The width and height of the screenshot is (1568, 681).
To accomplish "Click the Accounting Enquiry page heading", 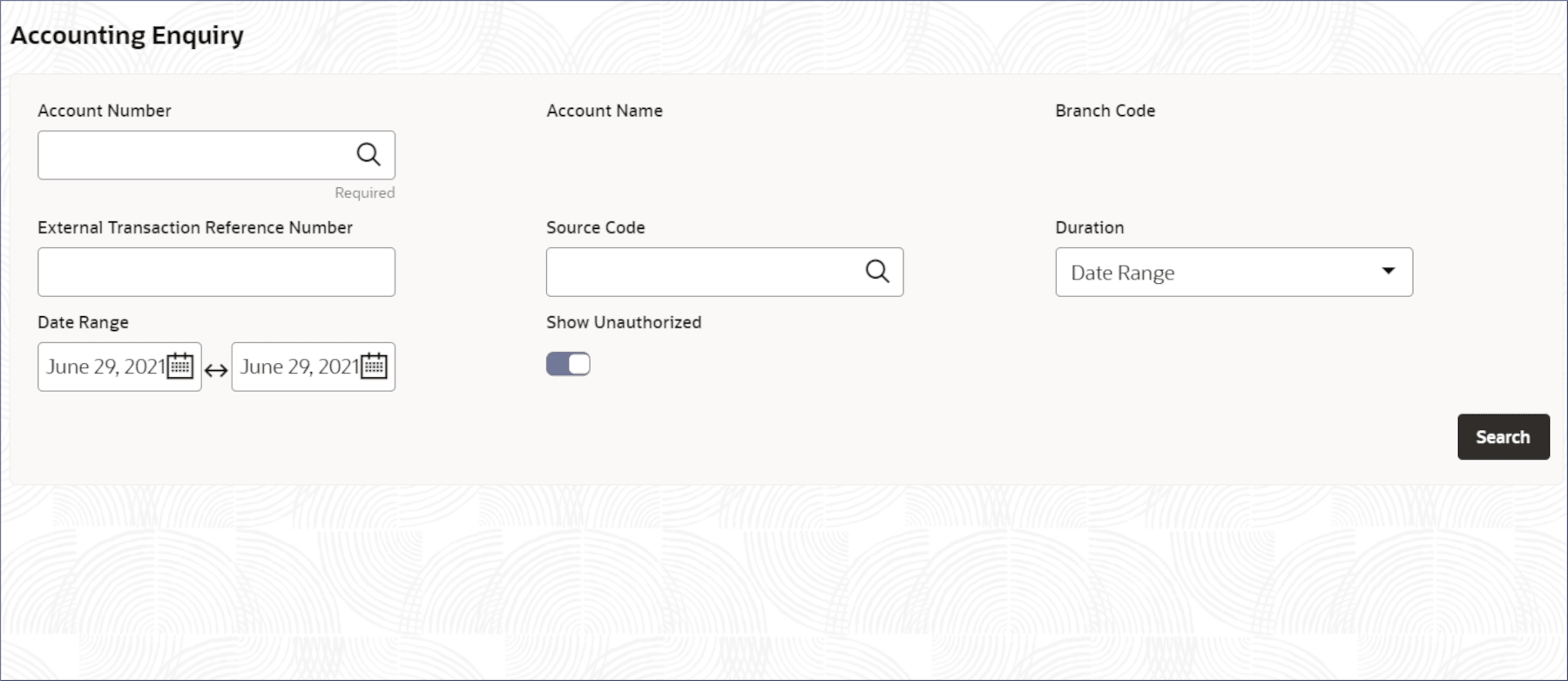I will click(127, 36).
